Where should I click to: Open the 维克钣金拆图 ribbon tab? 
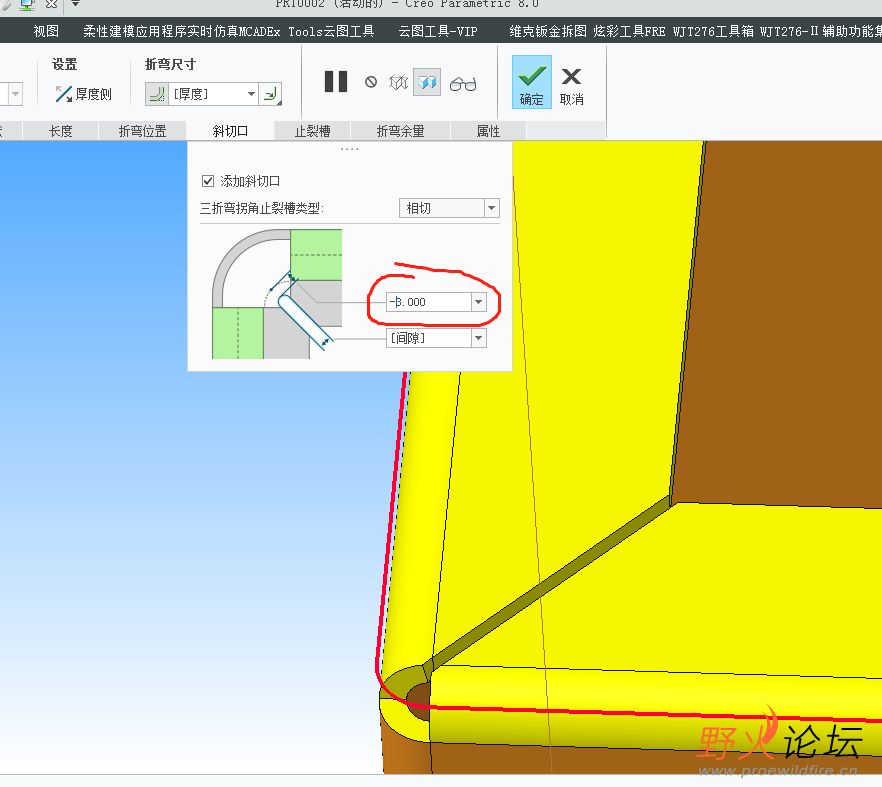pos(548,32)
